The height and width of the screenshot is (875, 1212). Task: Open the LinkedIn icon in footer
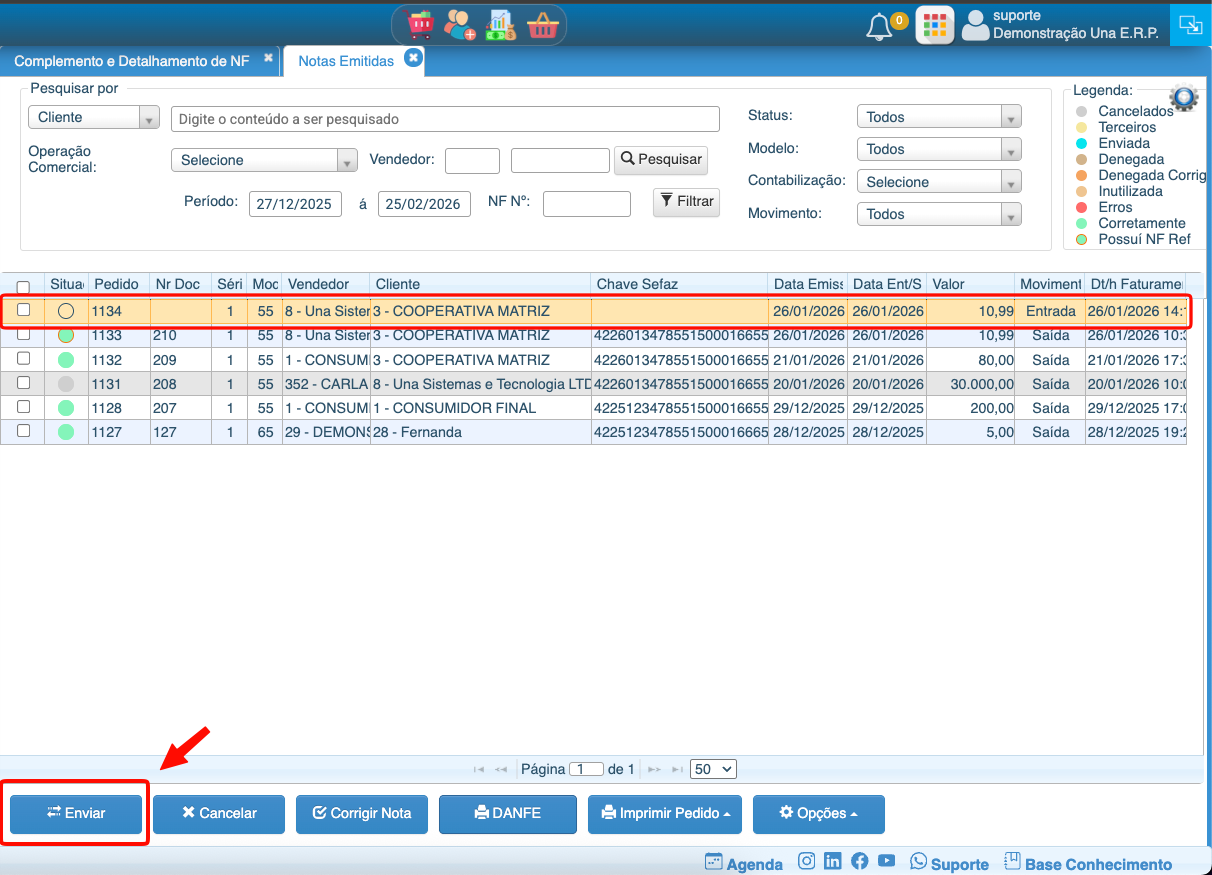coord(833,861)
